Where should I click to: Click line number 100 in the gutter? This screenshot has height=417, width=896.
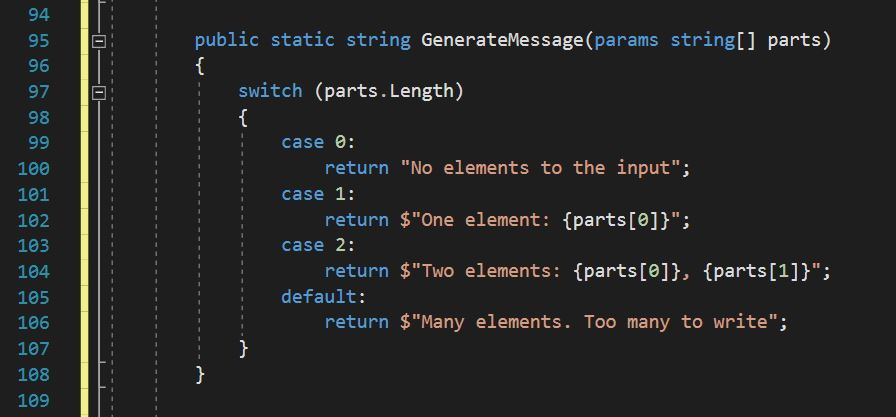click(x=33, y=168)
